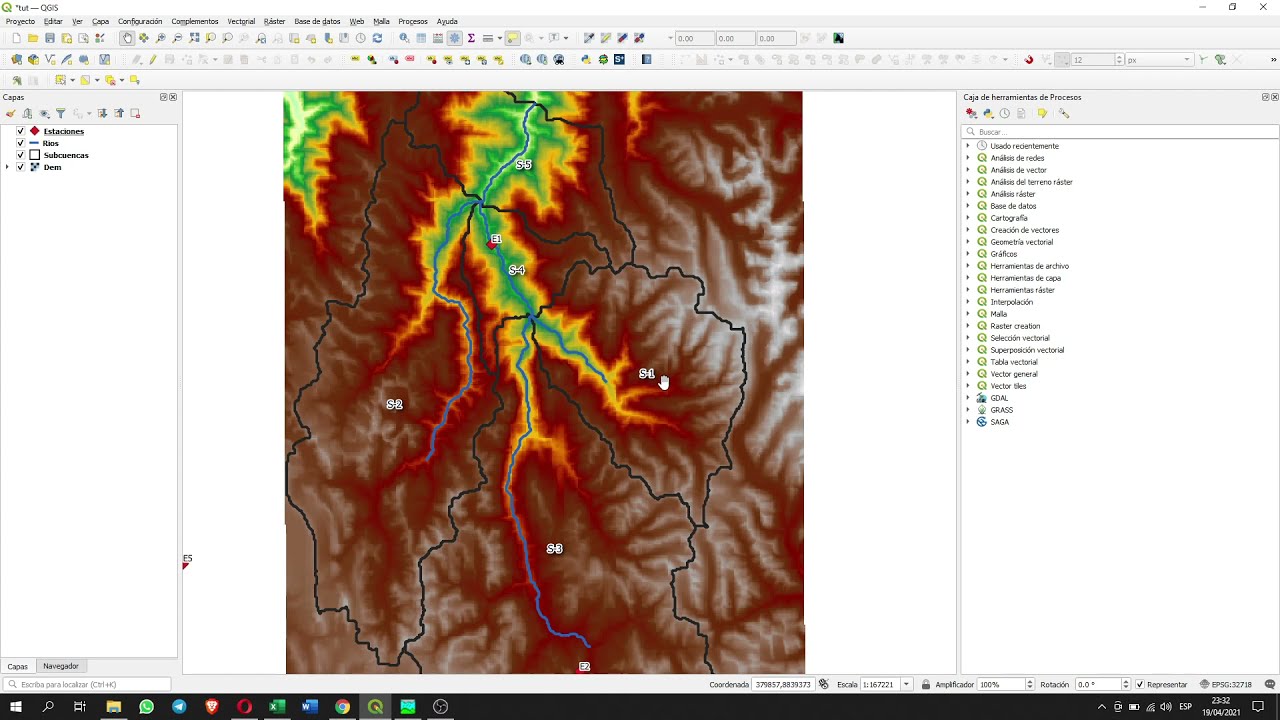Zoom to full extent
The height and width of the screenshot is (720, 1280).
coord(194,38)
